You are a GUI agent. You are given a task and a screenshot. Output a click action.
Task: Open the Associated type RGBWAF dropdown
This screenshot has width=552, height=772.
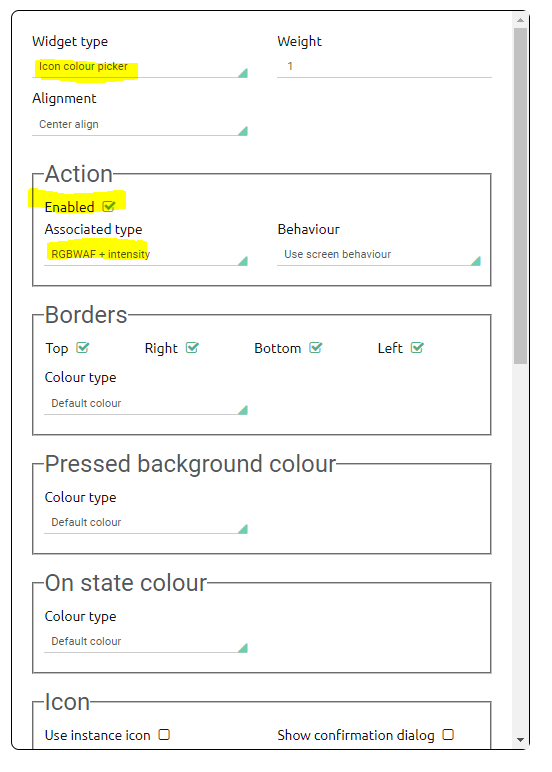pos(146,255)
